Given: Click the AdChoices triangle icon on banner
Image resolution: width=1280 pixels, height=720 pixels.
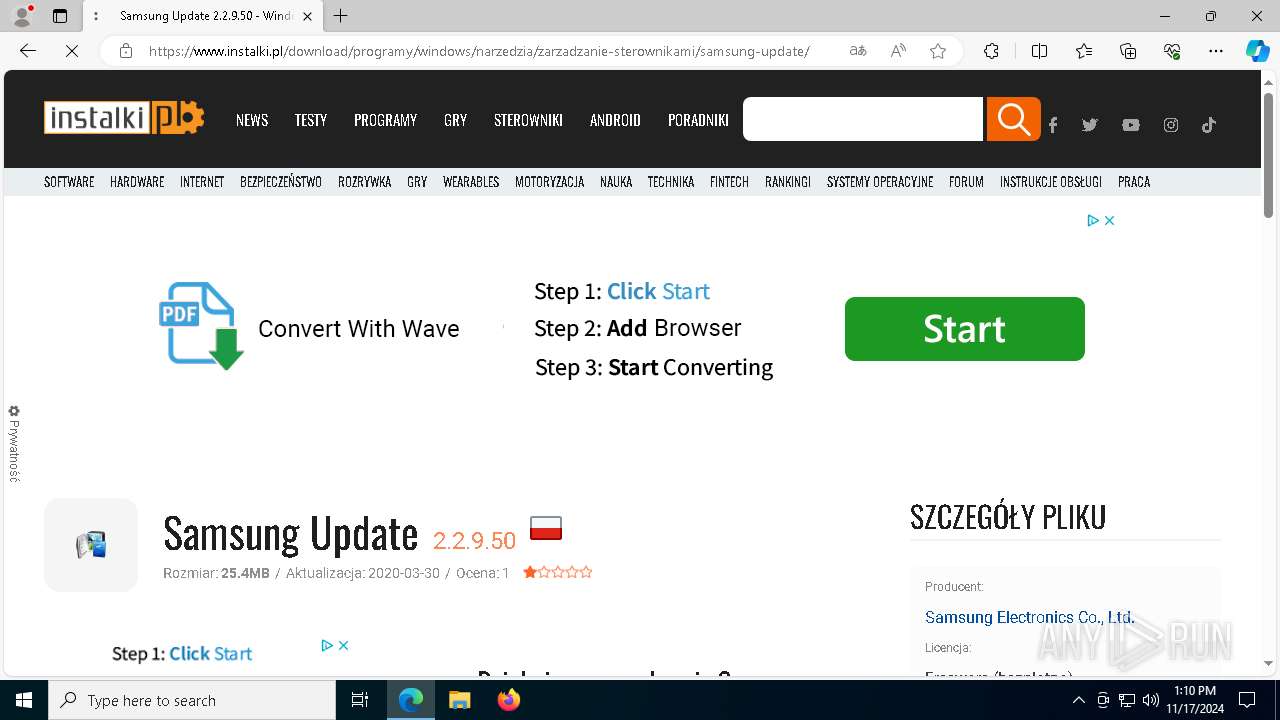Looking at the screenshot, I should pyautogui.click(x=1093, y=220).
